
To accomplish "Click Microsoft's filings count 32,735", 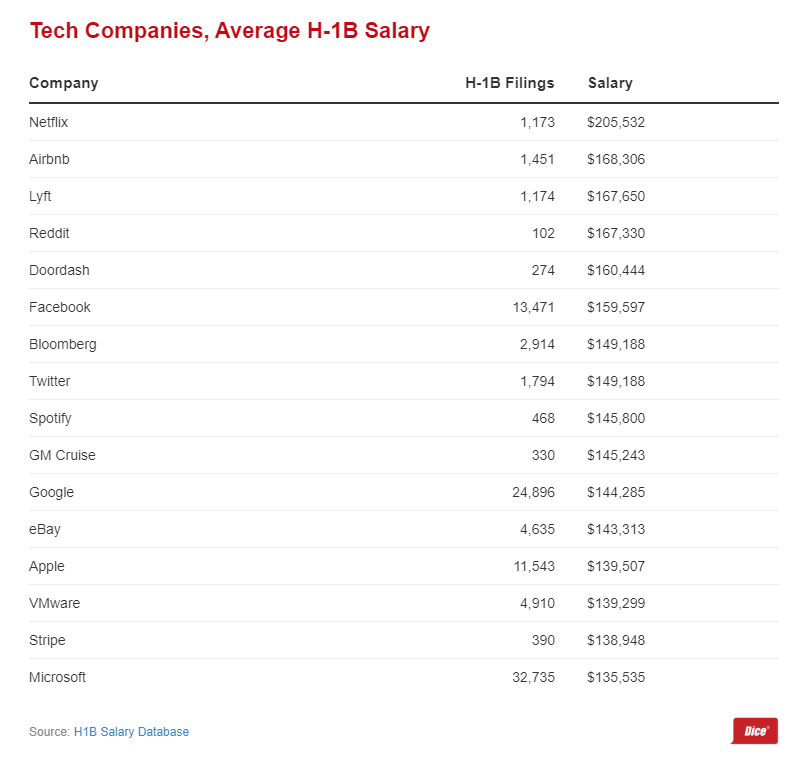I will click(533, 677).
